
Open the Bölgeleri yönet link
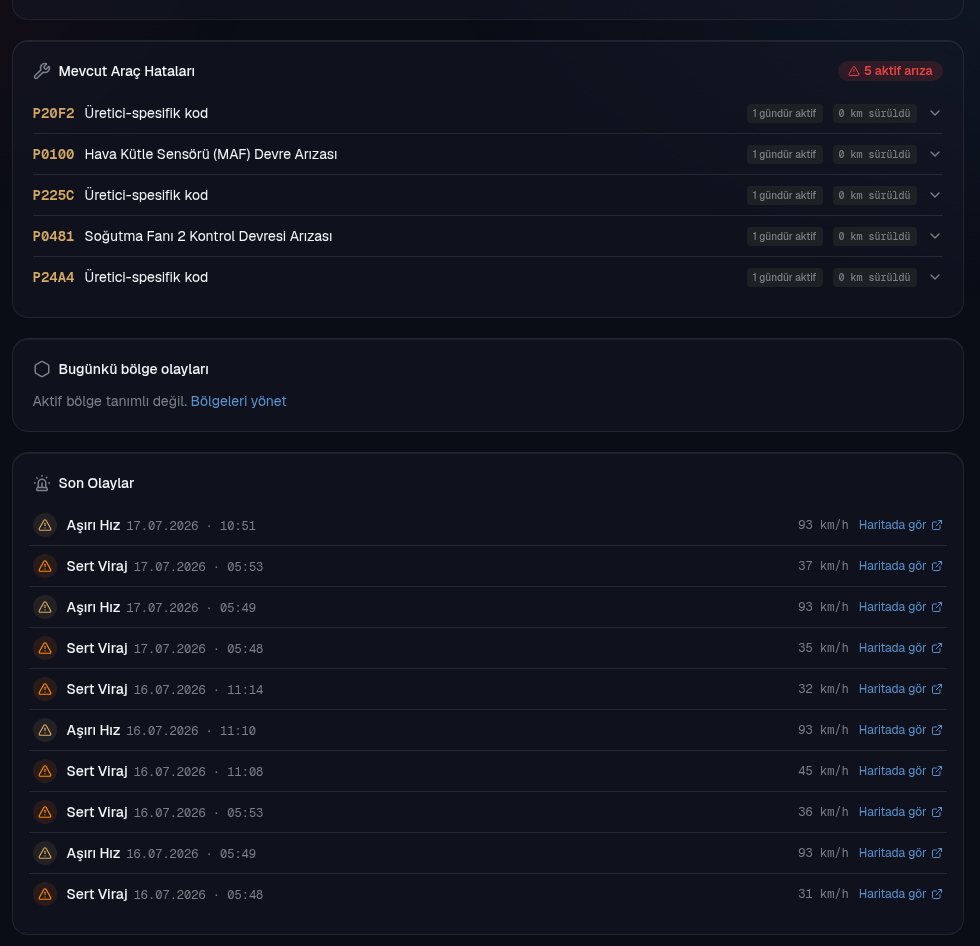[238, 401]
